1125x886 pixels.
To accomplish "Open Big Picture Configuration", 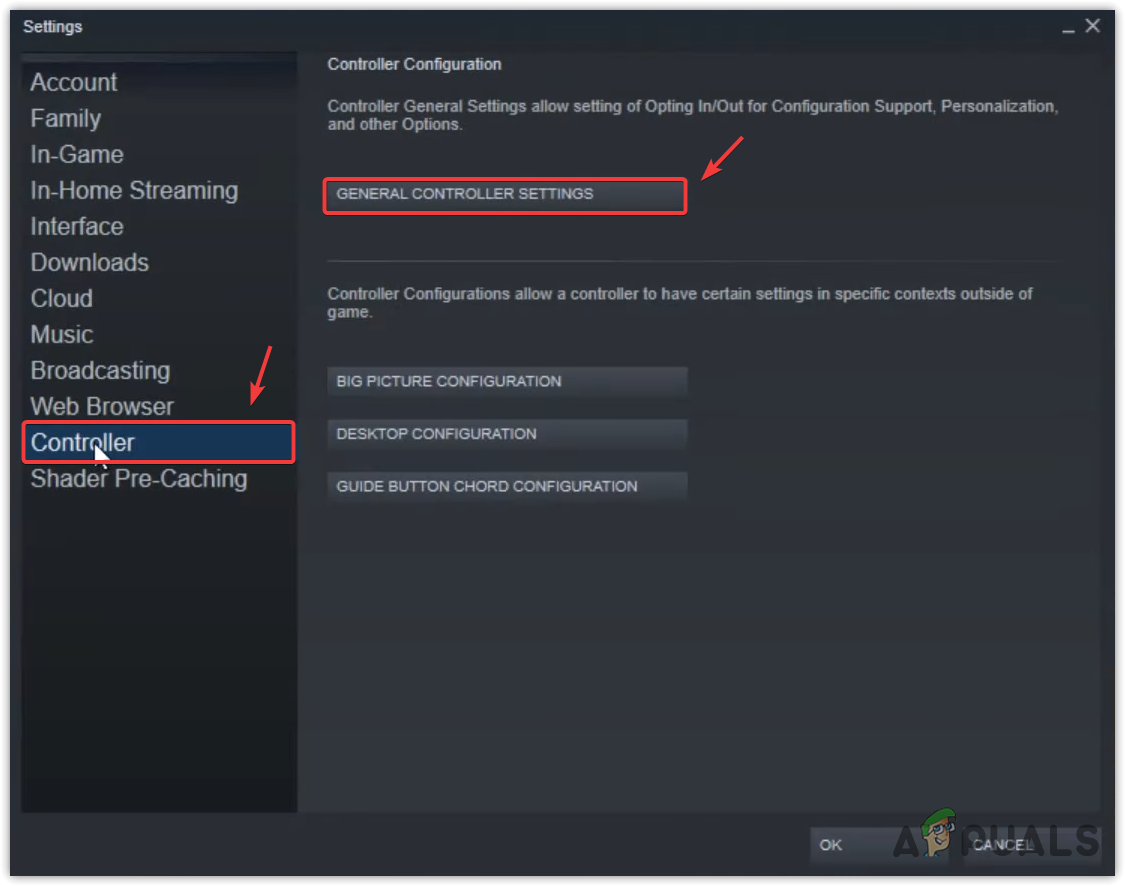I will tap(507, 382).
